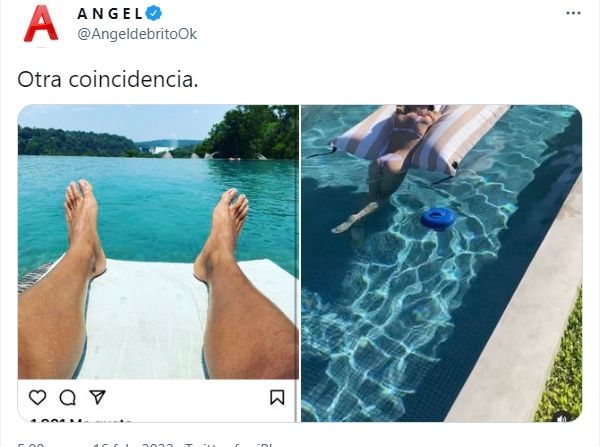Screen dimensions: 604x447
Task: Click the blue float in the pool
Action: coord(437,217)
